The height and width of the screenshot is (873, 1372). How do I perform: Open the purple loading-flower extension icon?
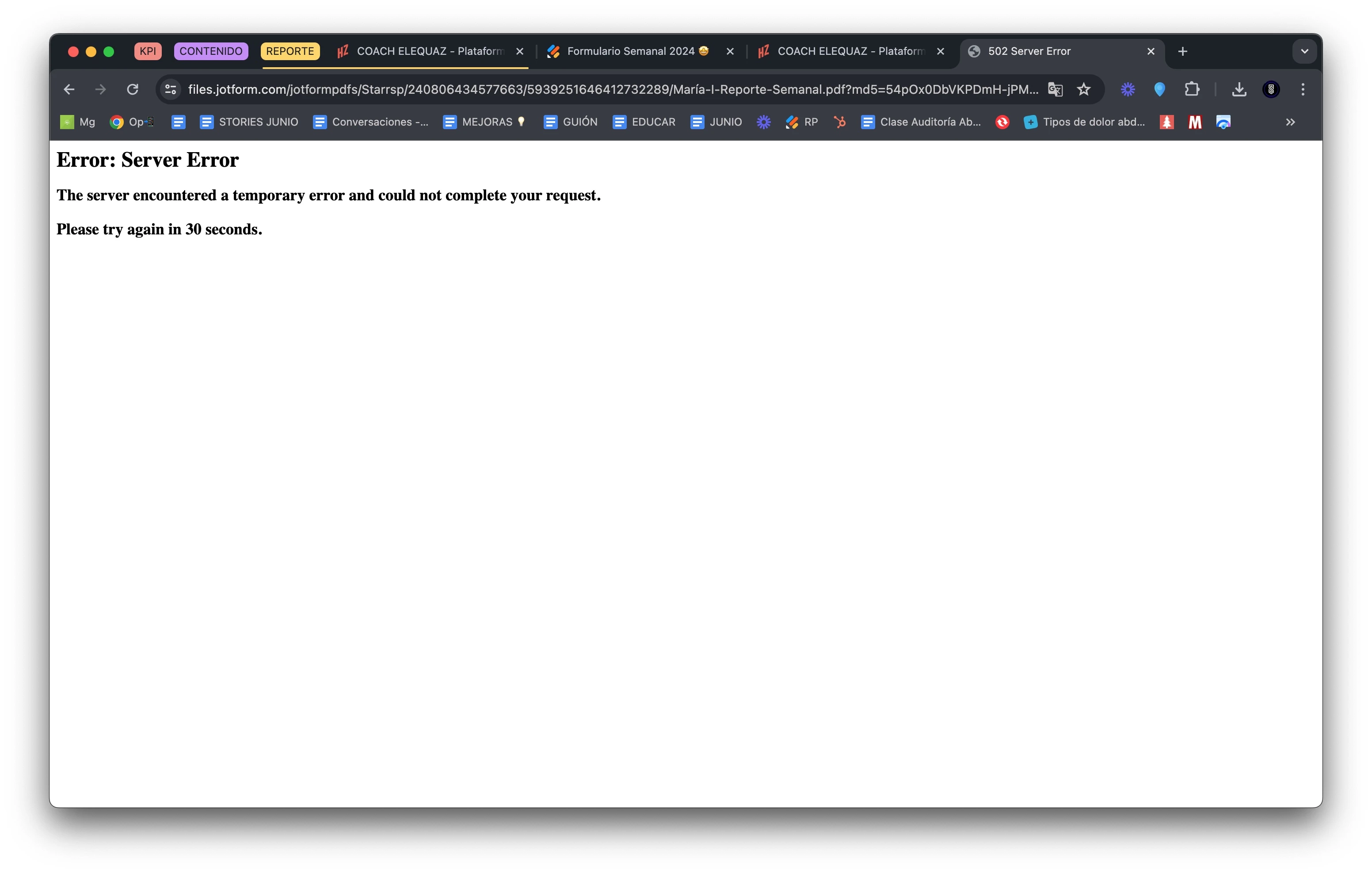1127,89
